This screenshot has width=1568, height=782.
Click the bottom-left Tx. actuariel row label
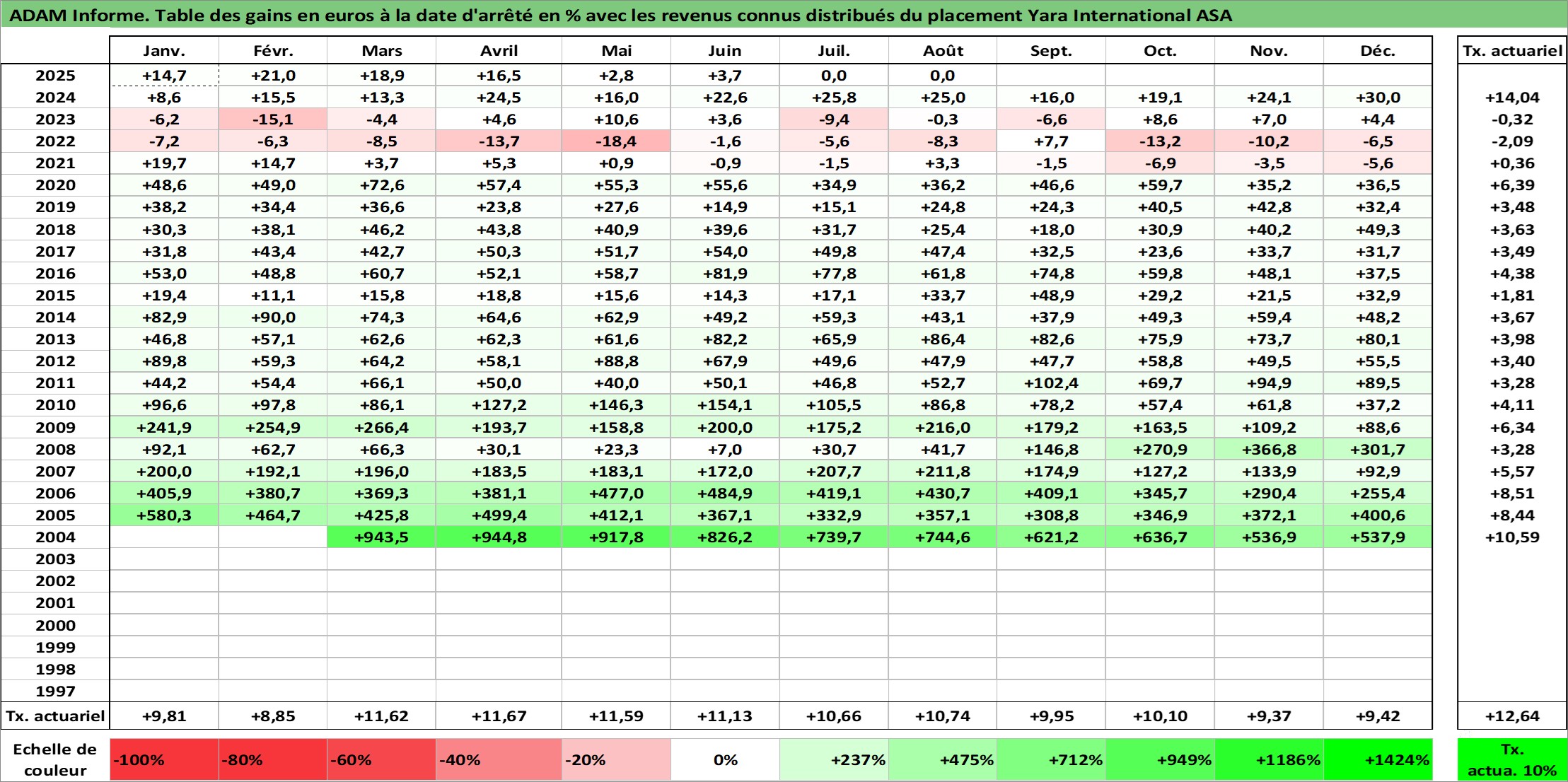[55, 716]
